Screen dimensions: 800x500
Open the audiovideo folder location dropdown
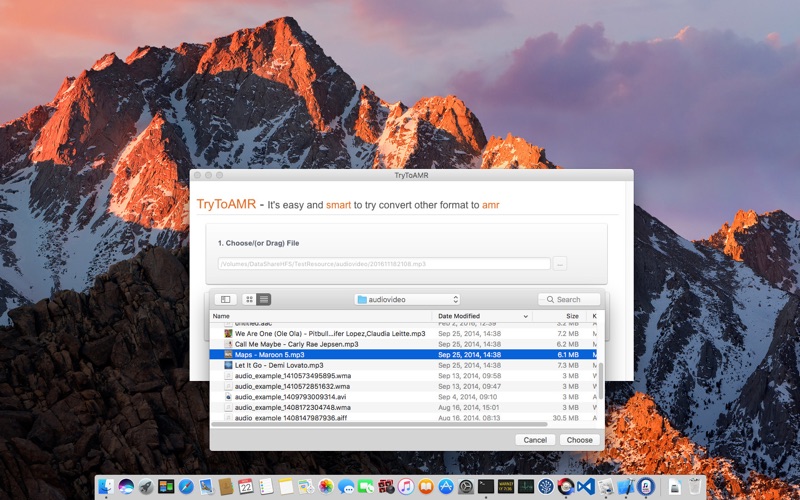(407, 299)
